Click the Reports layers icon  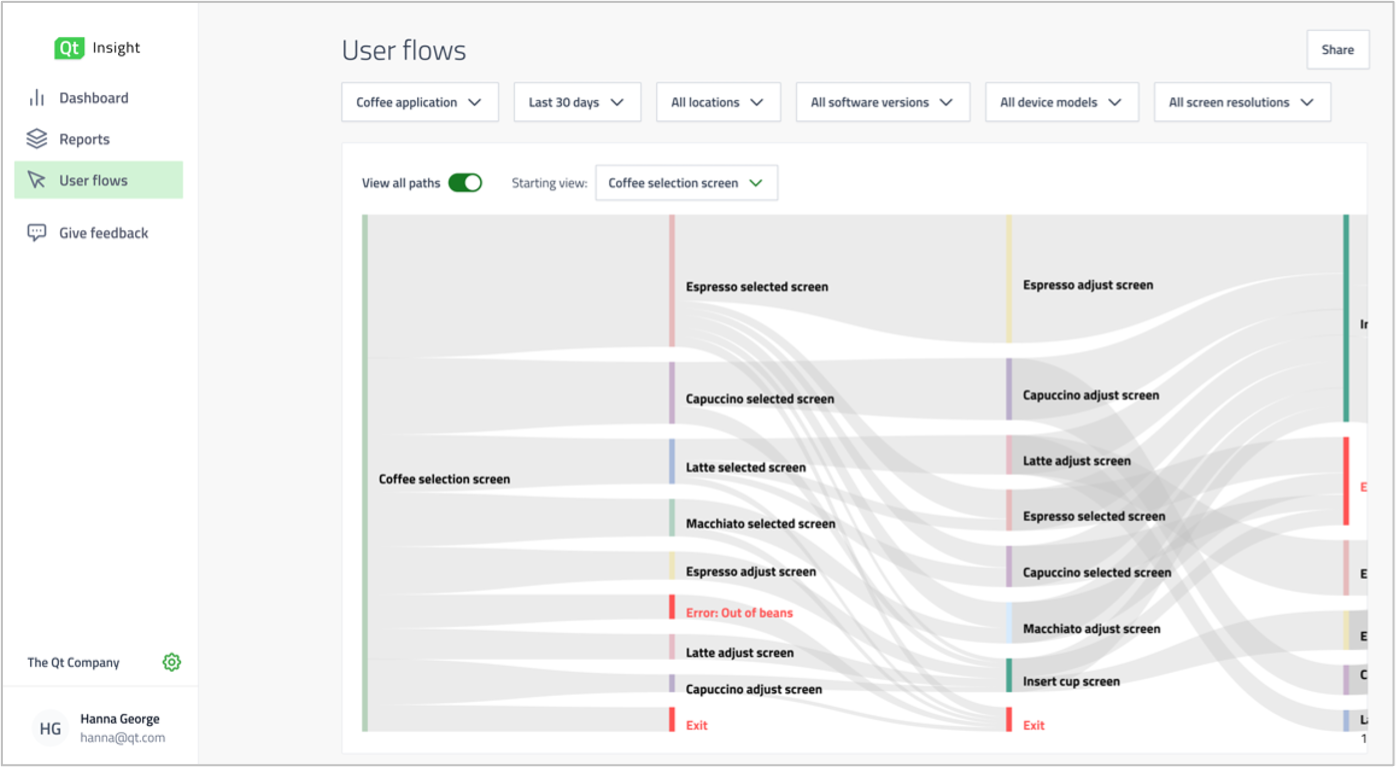click(37, 139)
